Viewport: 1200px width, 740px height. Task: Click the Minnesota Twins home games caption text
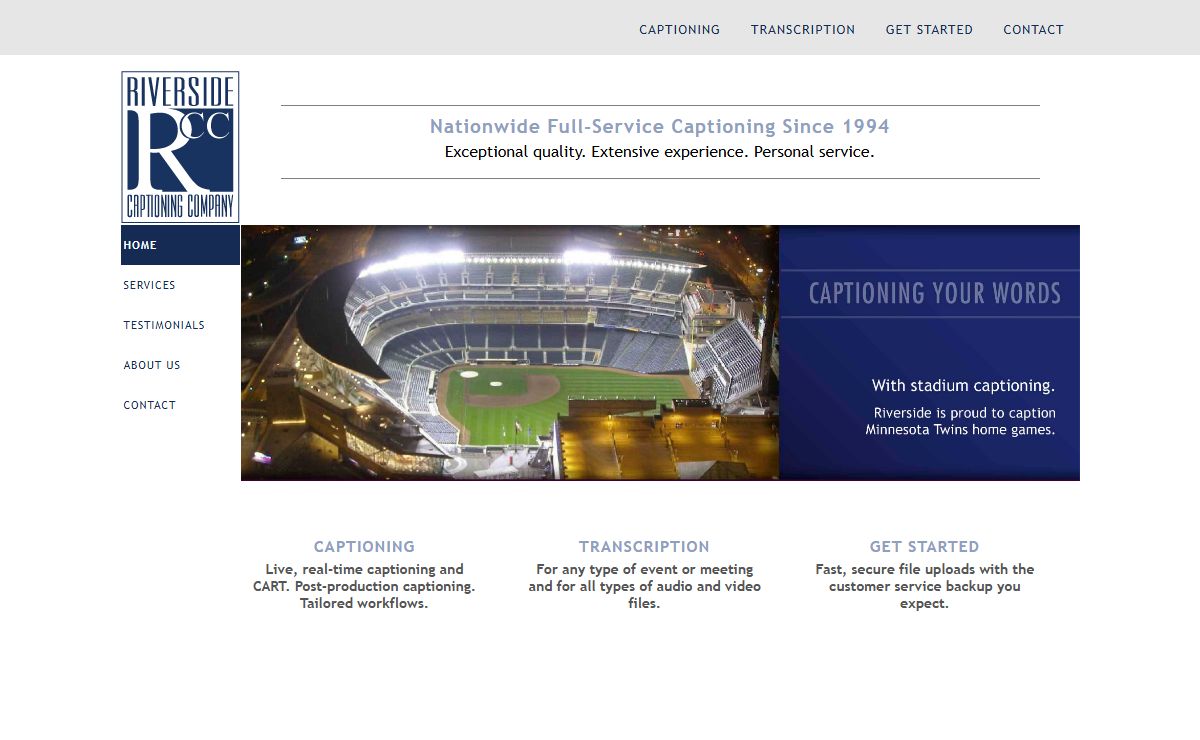[x=960, y=421]
